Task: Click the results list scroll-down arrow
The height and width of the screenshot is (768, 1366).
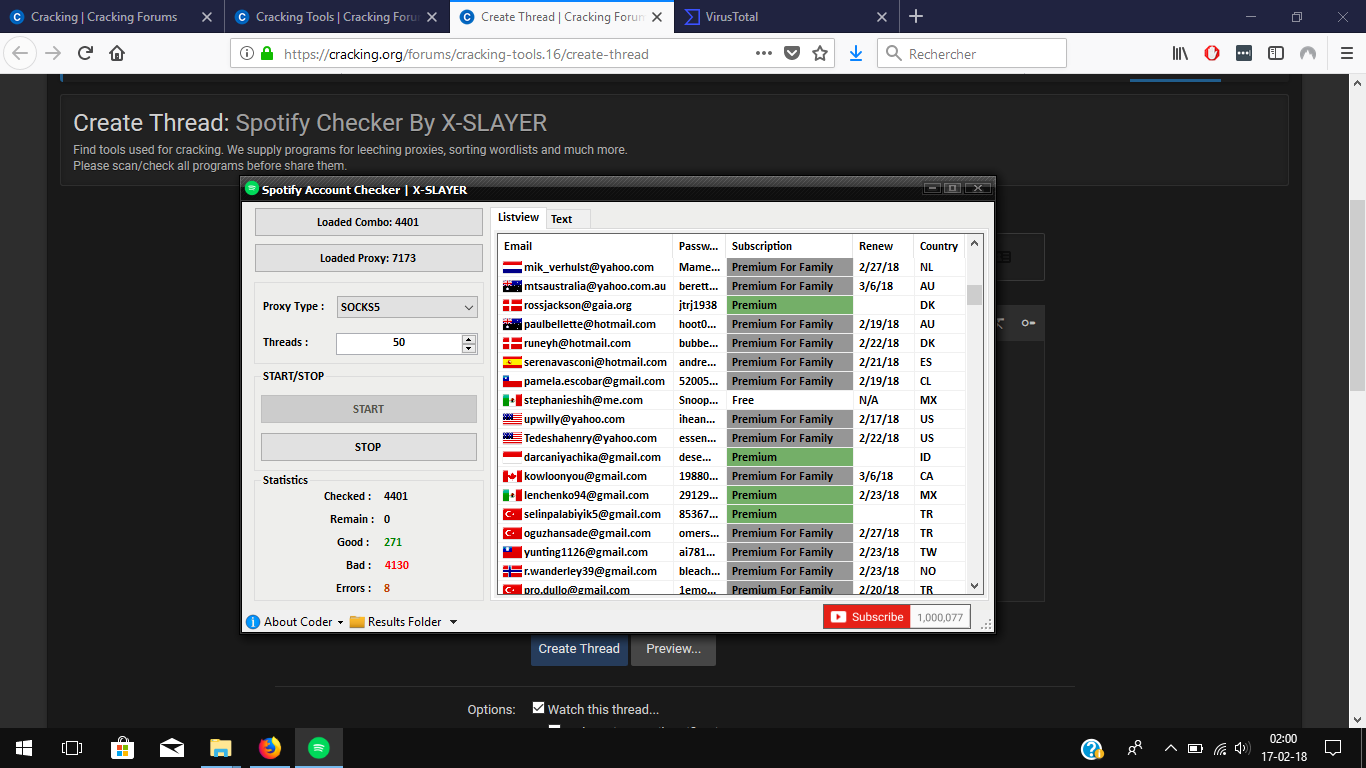Action: click(x=974, y=586)
